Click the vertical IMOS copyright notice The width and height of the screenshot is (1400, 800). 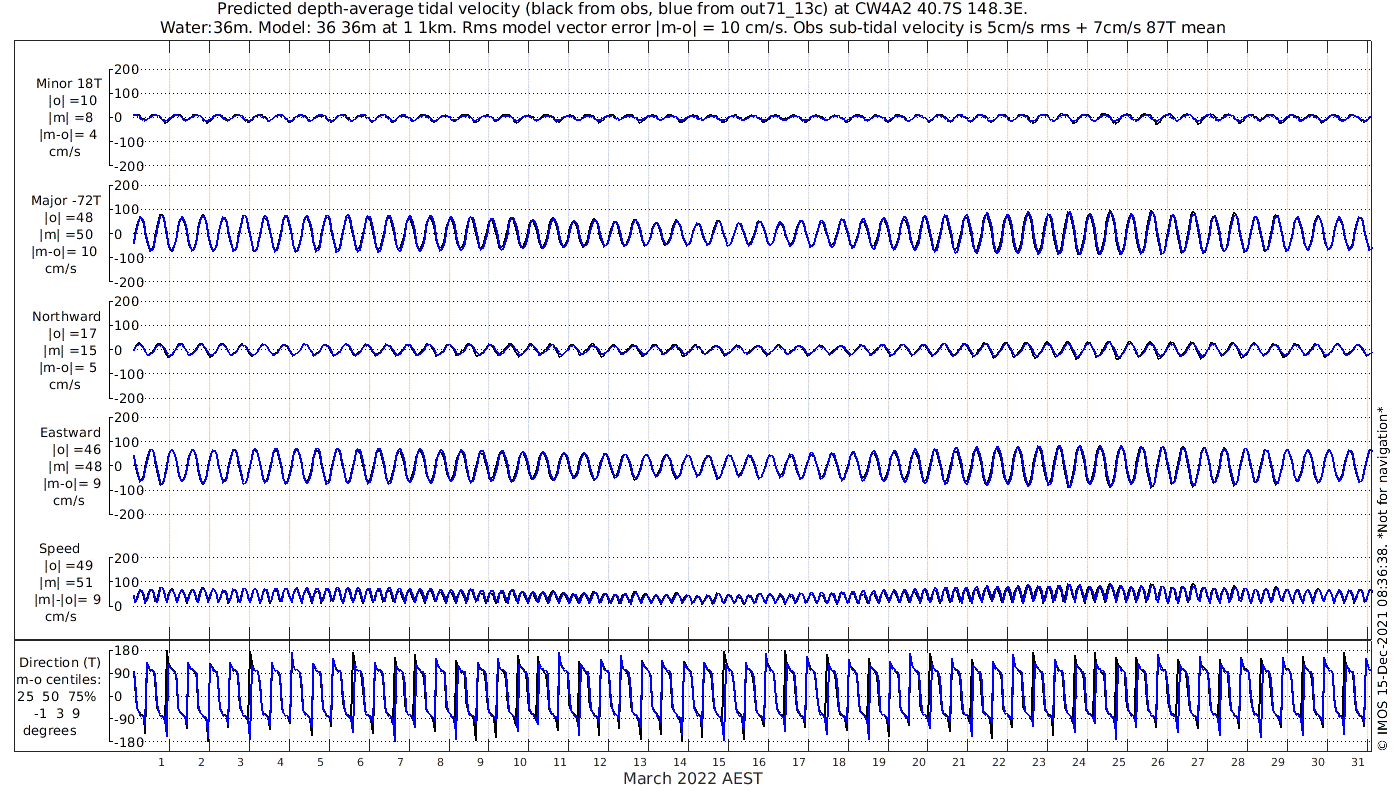1382,577
